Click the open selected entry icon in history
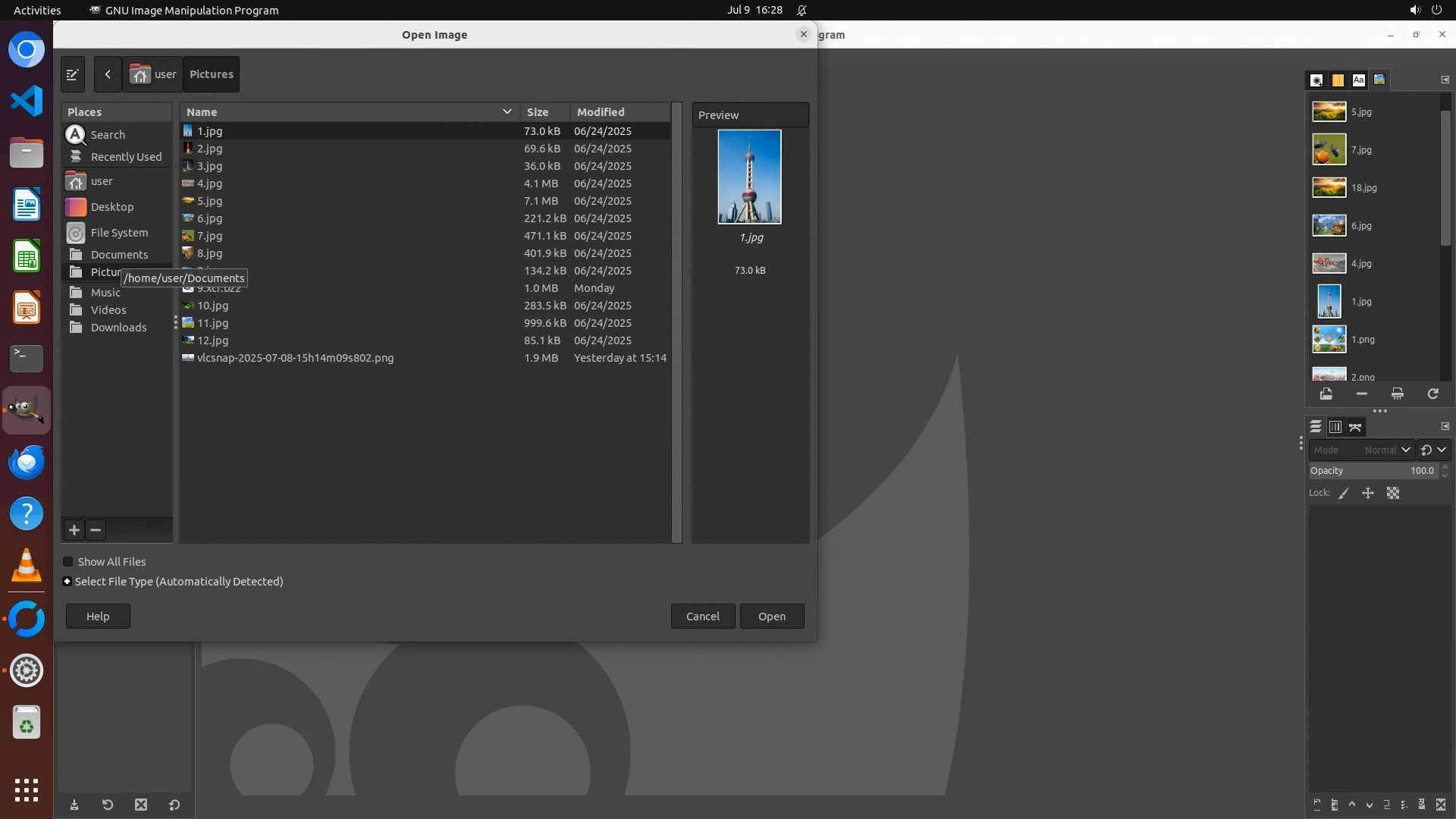 click(x=1326, y=394)
